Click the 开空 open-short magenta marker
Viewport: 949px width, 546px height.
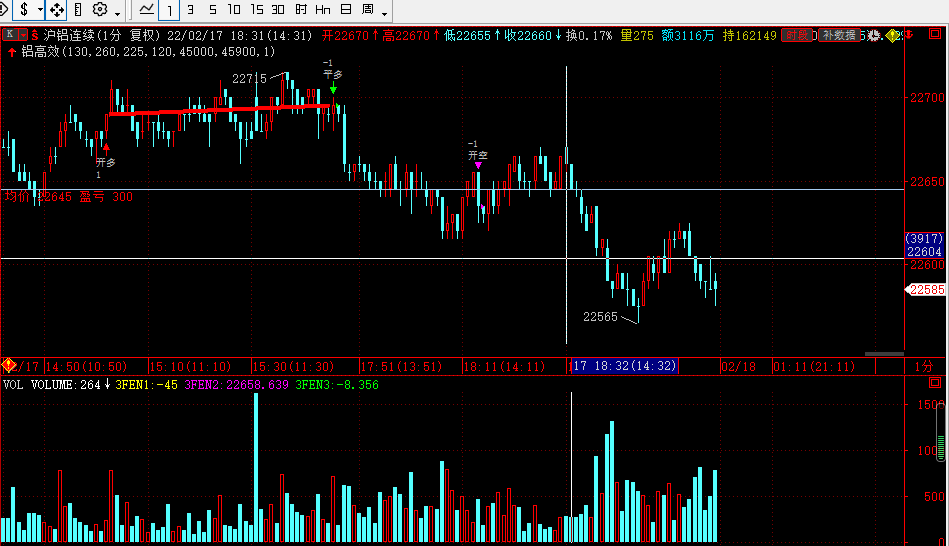click(478, 165)
